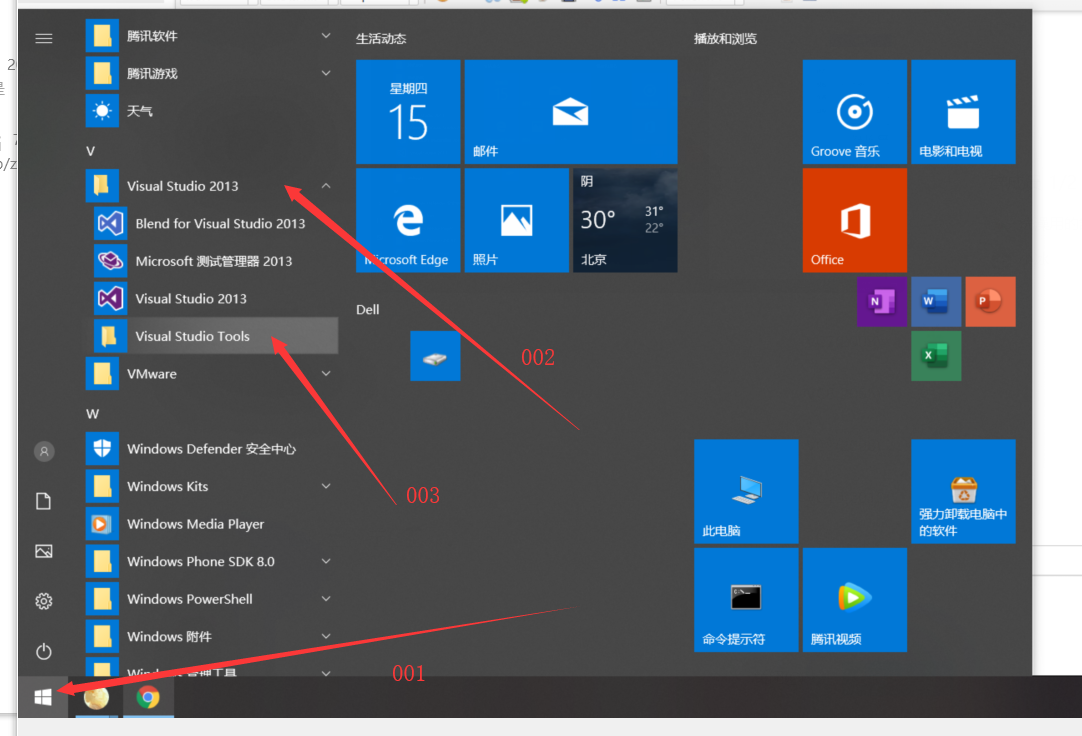The height and width of the screenshot is (736, 1082).
Task: Expand the Windows Kits folder chevron
Action: (x=326, y=486)
